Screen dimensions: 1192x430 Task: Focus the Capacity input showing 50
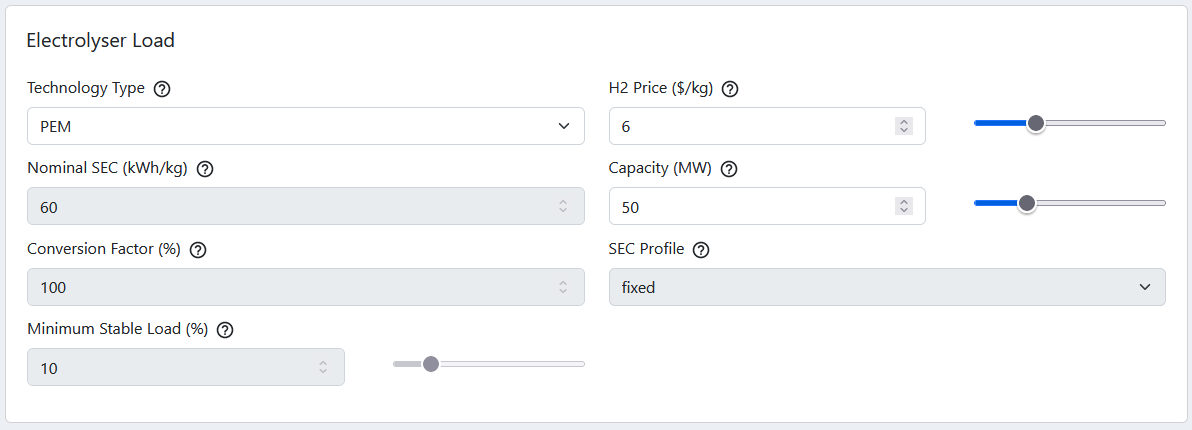click(x=767, y=206)
